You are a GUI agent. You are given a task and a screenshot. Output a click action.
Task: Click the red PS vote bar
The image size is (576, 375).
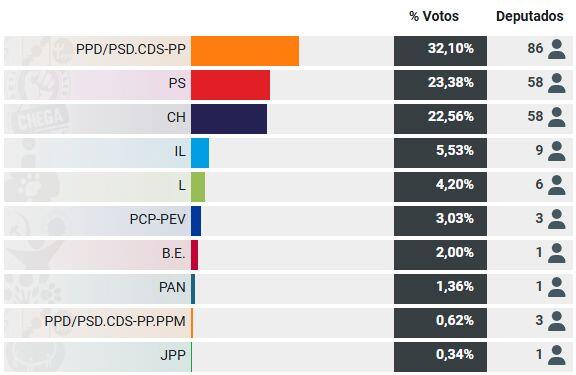pyautogui.click(x=230, y=85)
